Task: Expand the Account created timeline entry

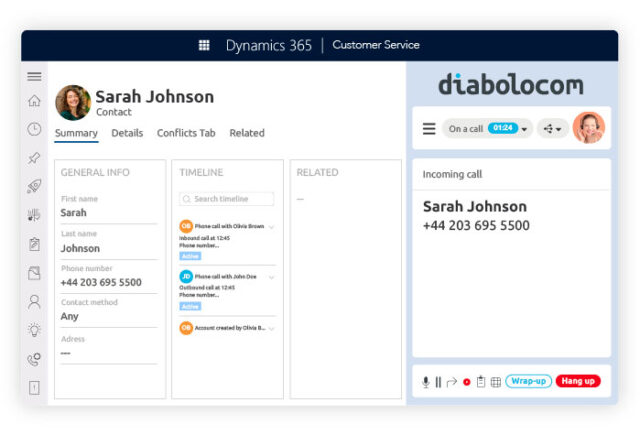Action: (271, 328)
